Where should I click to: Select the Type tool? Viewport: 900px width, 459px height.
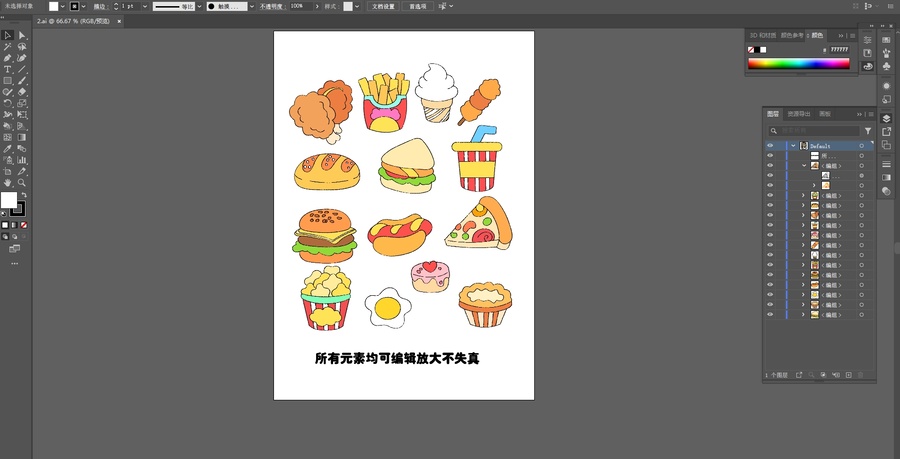pos(7,69)
